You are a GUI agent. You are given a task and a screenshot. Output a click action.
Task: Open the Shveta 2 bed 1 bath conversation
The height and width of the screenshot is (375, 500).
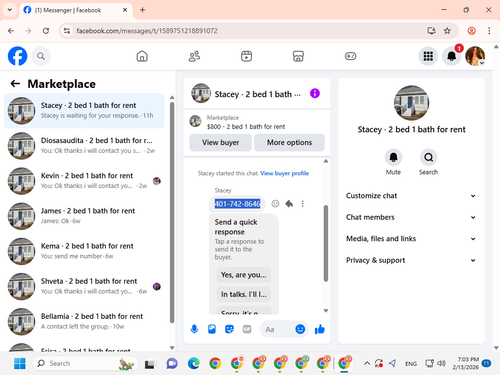(x=84, y=286)
